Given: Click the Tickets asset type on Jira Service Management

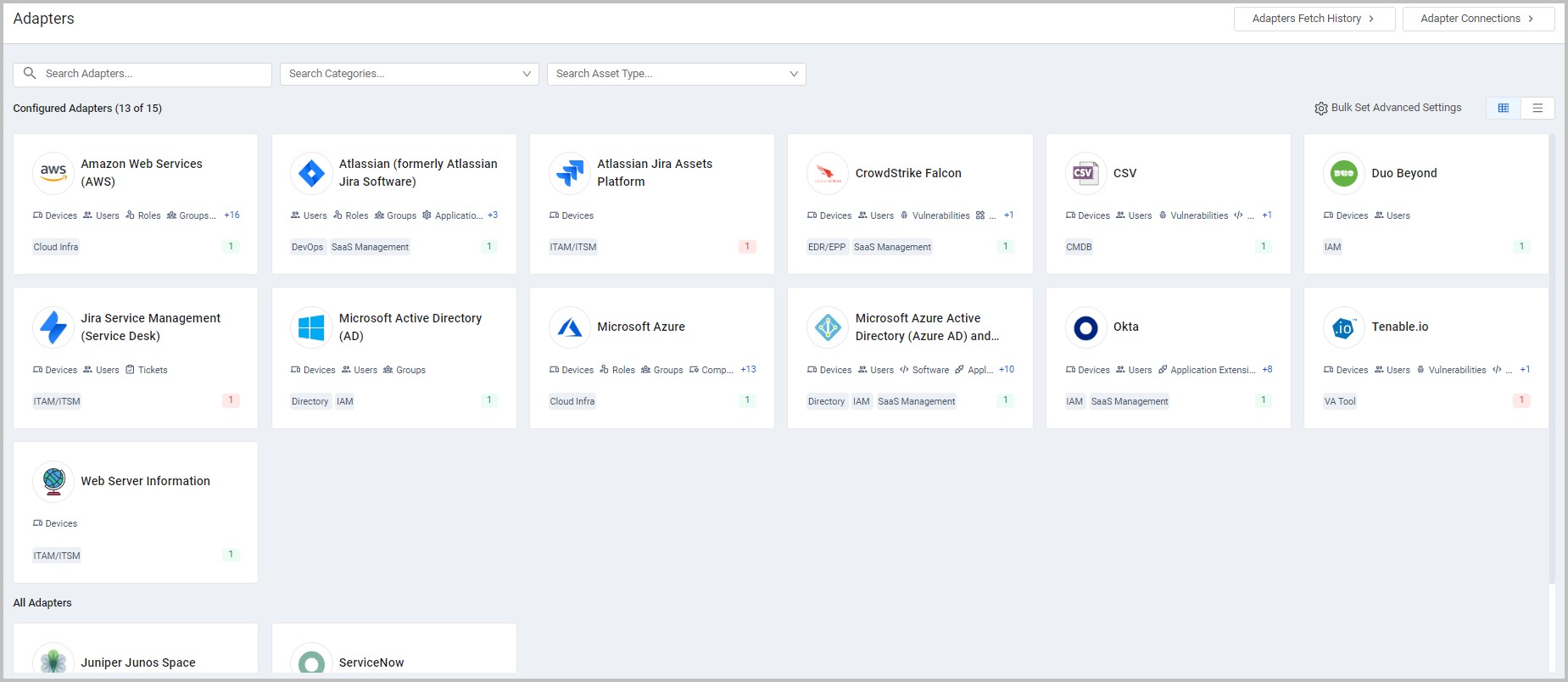Looking at the screenshot, I should pos(147,370).
